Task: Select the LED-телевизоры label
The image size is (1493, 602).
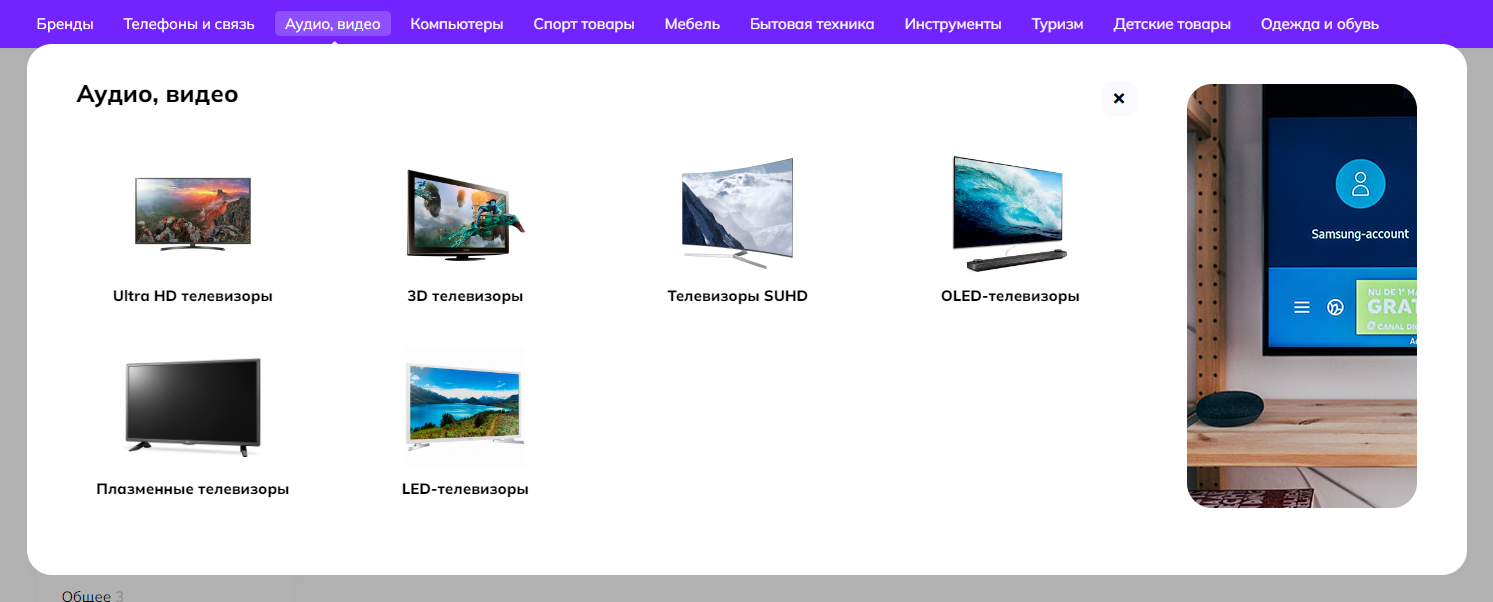Action: [x=465, y=489]
